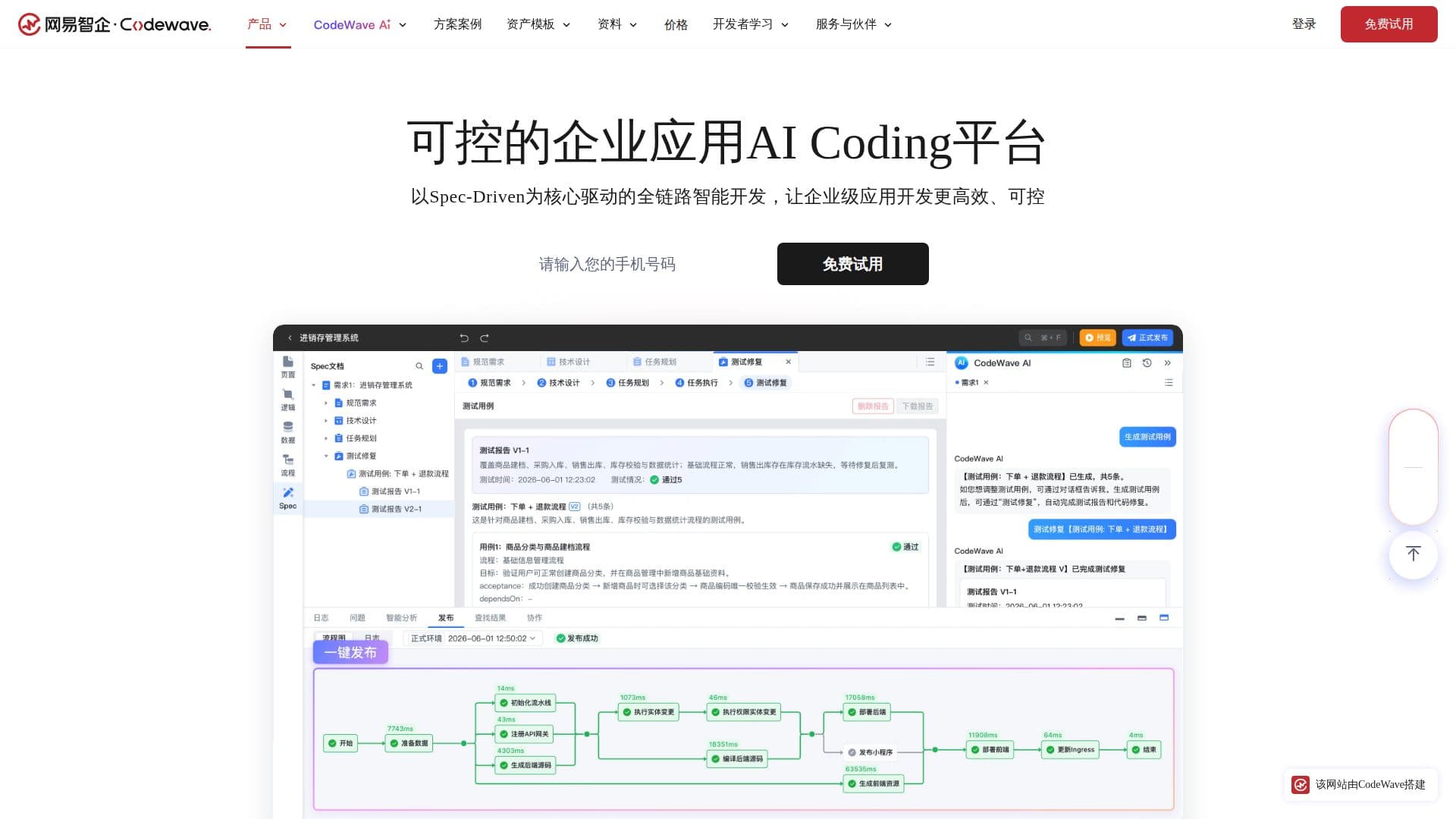Select the 页面 sidebar icon
Viewport: 1456px width, 819px height.
point(288,367)
